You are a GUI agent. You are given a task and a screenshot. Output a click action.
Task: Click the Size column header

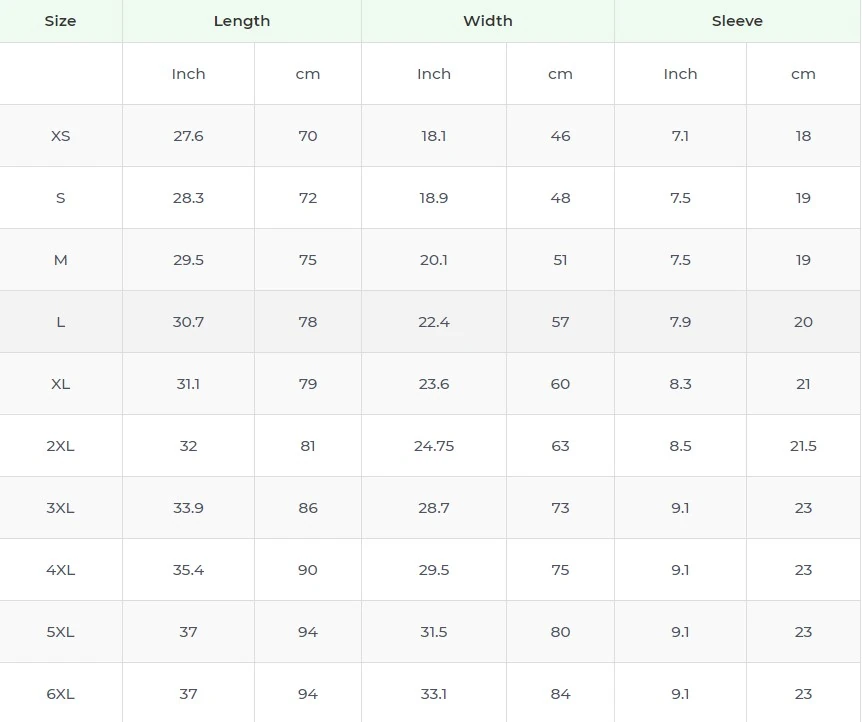[60, 21]
